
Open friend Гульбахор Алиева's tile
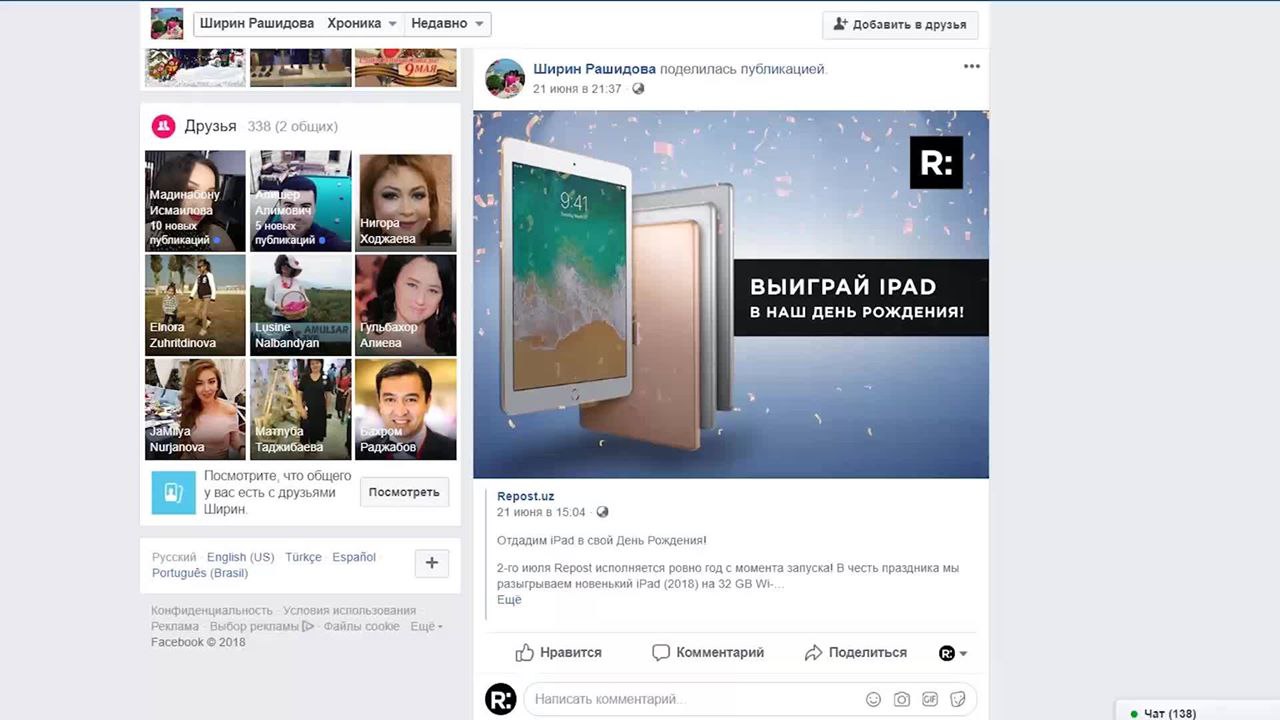405,305
